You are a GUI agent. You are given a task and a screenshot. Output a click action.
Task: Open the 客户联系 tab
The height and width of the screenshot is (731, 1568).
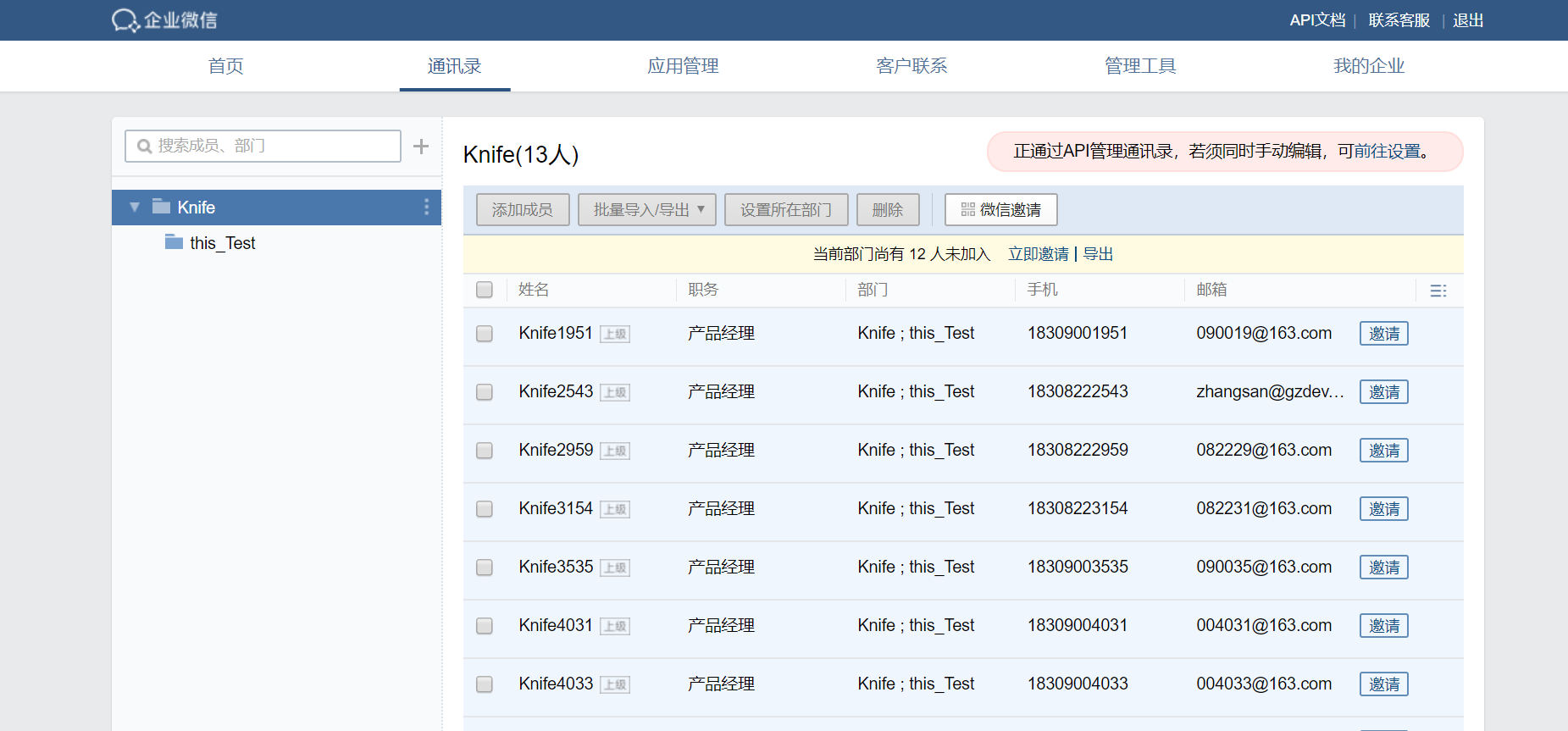tap(912, 66)
